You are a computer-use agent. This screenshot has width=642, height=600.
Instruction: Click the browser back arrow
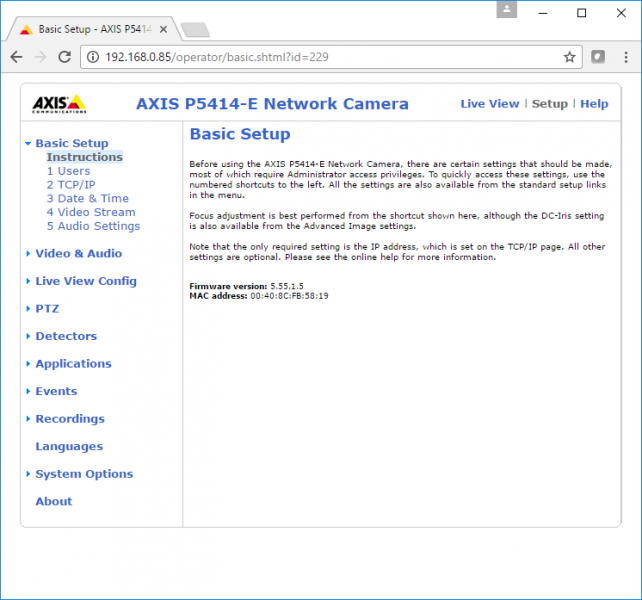tap(16, 57)
